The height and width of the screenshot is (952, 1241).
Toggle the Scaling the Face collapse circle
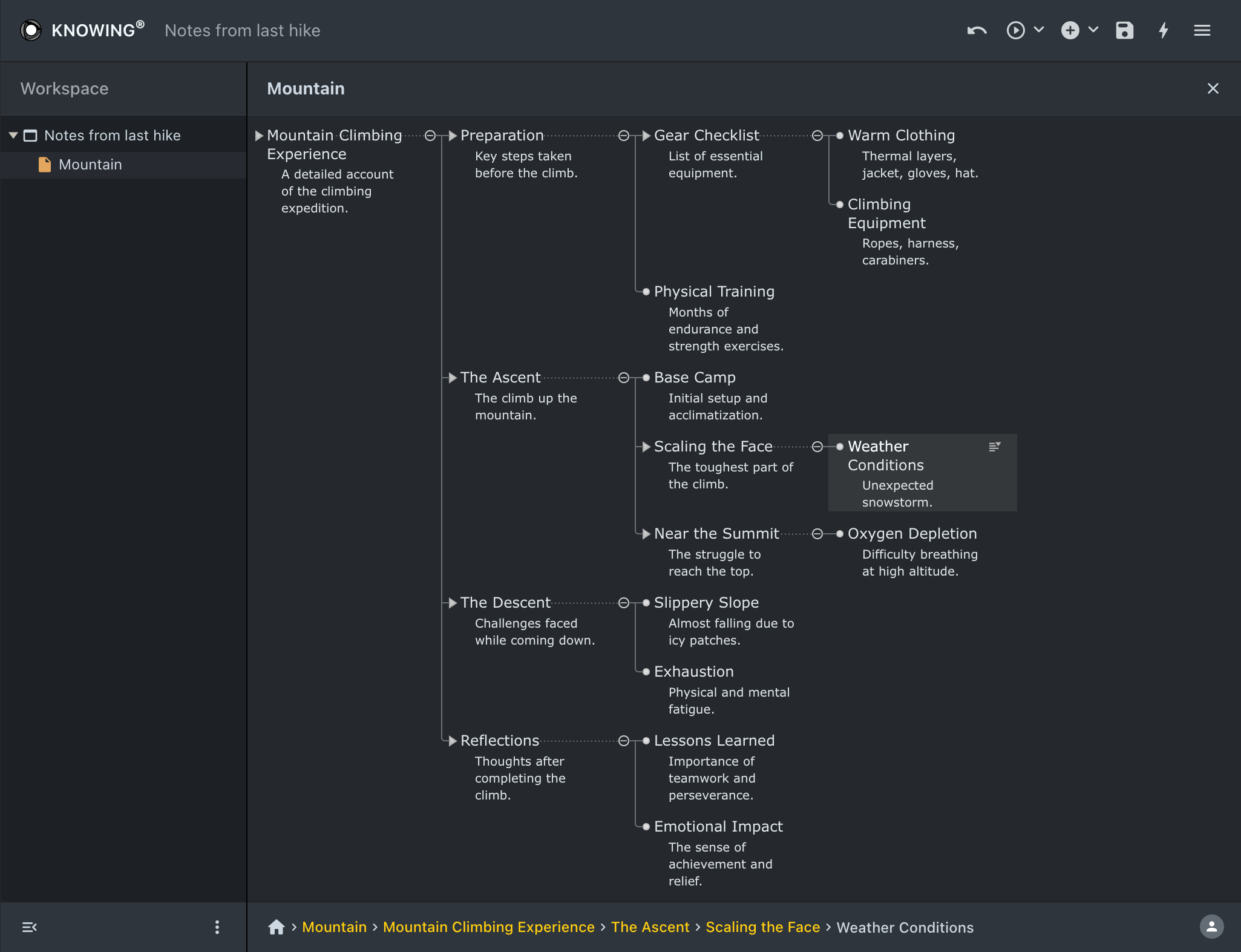click(817, 447)
